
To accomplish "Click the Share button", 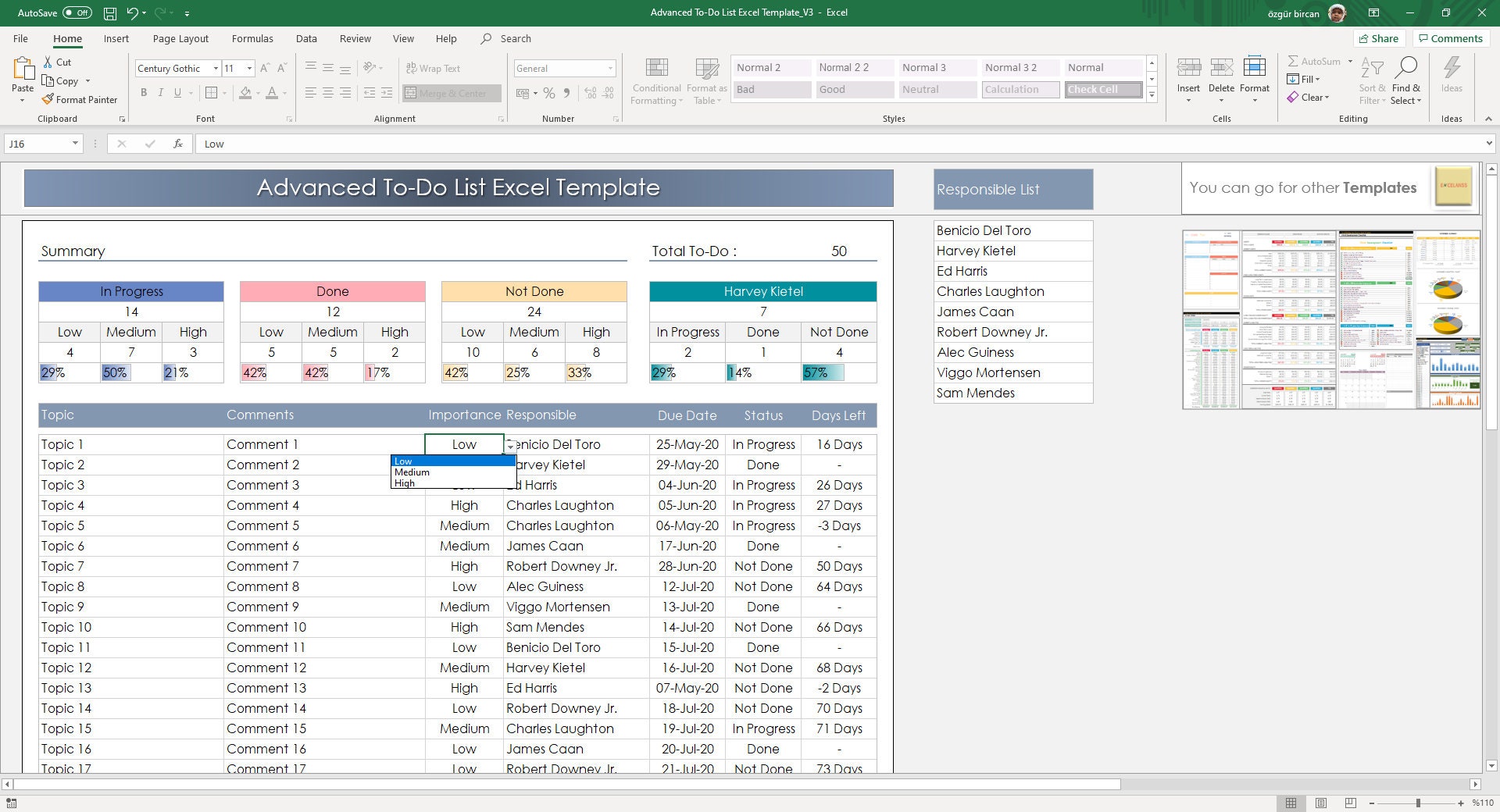I will click(x=1380, y=38).
